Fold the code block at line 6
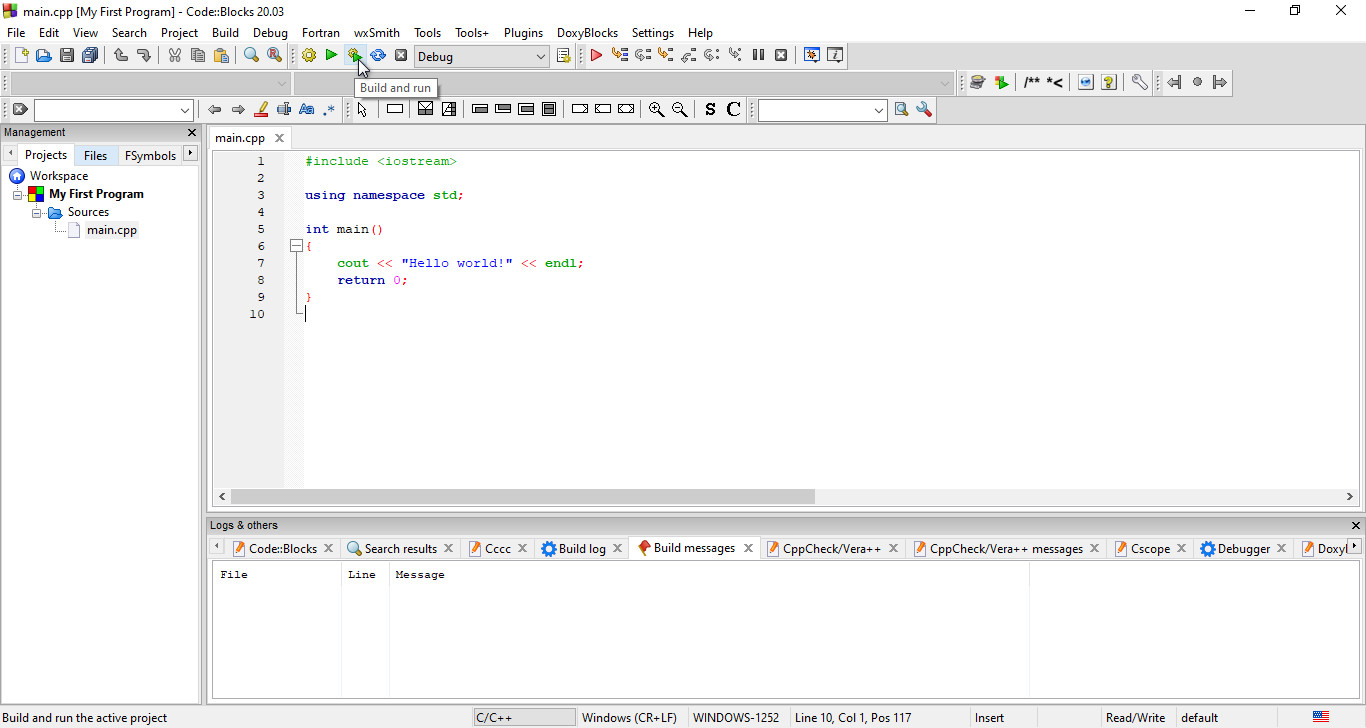Viewport: 1366px width, 728px height. (296, 245)
